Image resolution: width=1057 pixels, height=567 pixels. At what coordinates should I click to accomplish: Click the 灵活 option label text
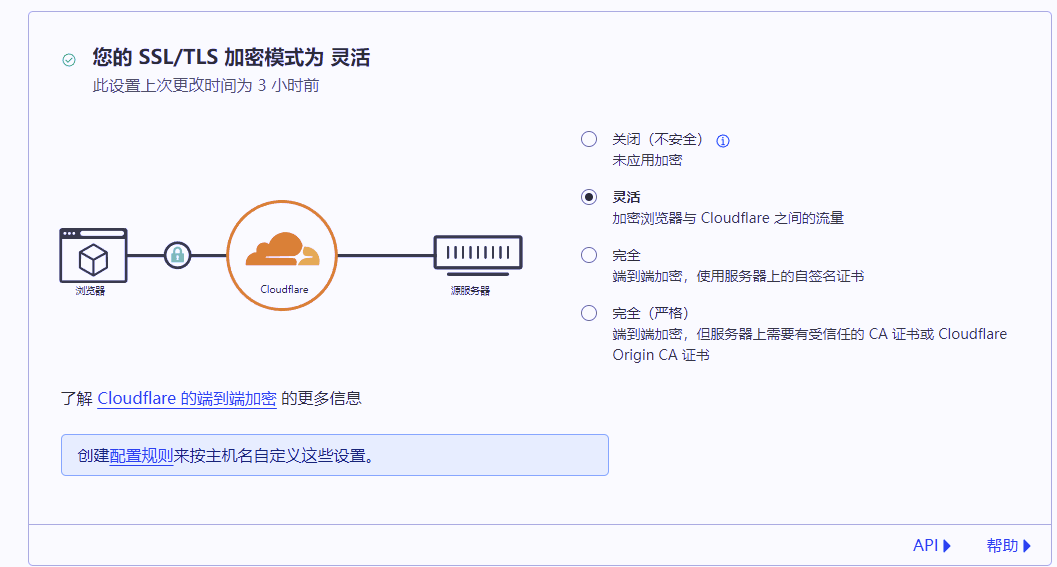coord(627,197)
